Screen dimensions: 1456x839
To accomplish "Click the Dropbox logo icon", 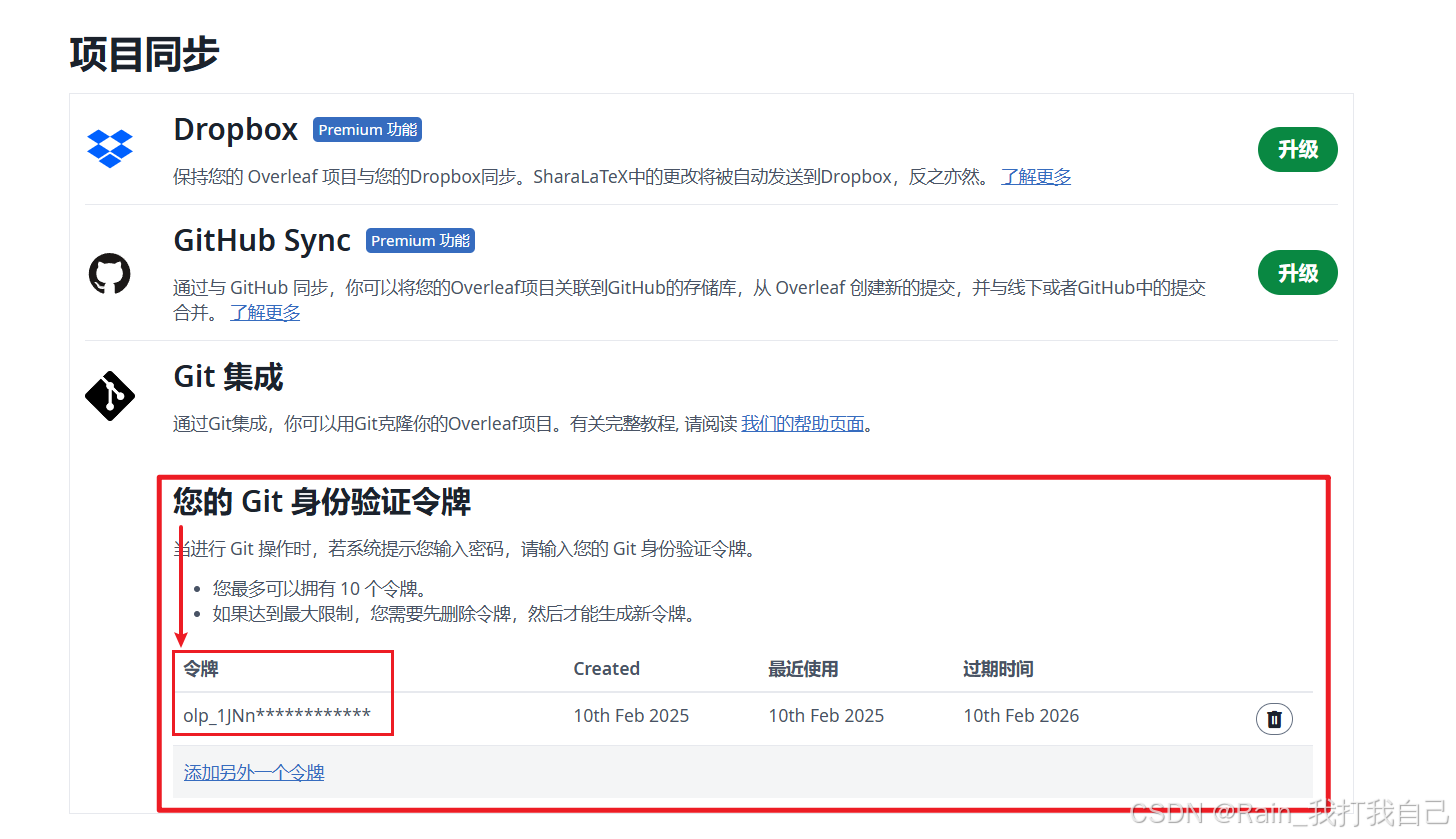I will [110, 148].
